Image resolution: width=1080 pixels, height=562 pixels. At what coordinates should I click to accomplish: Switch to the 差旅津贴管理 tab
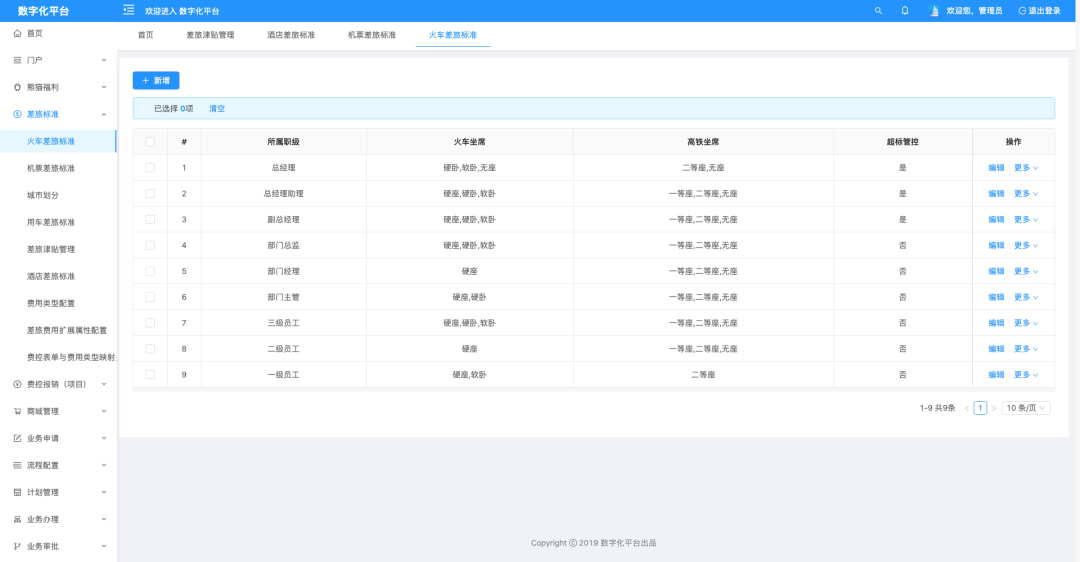210,35
